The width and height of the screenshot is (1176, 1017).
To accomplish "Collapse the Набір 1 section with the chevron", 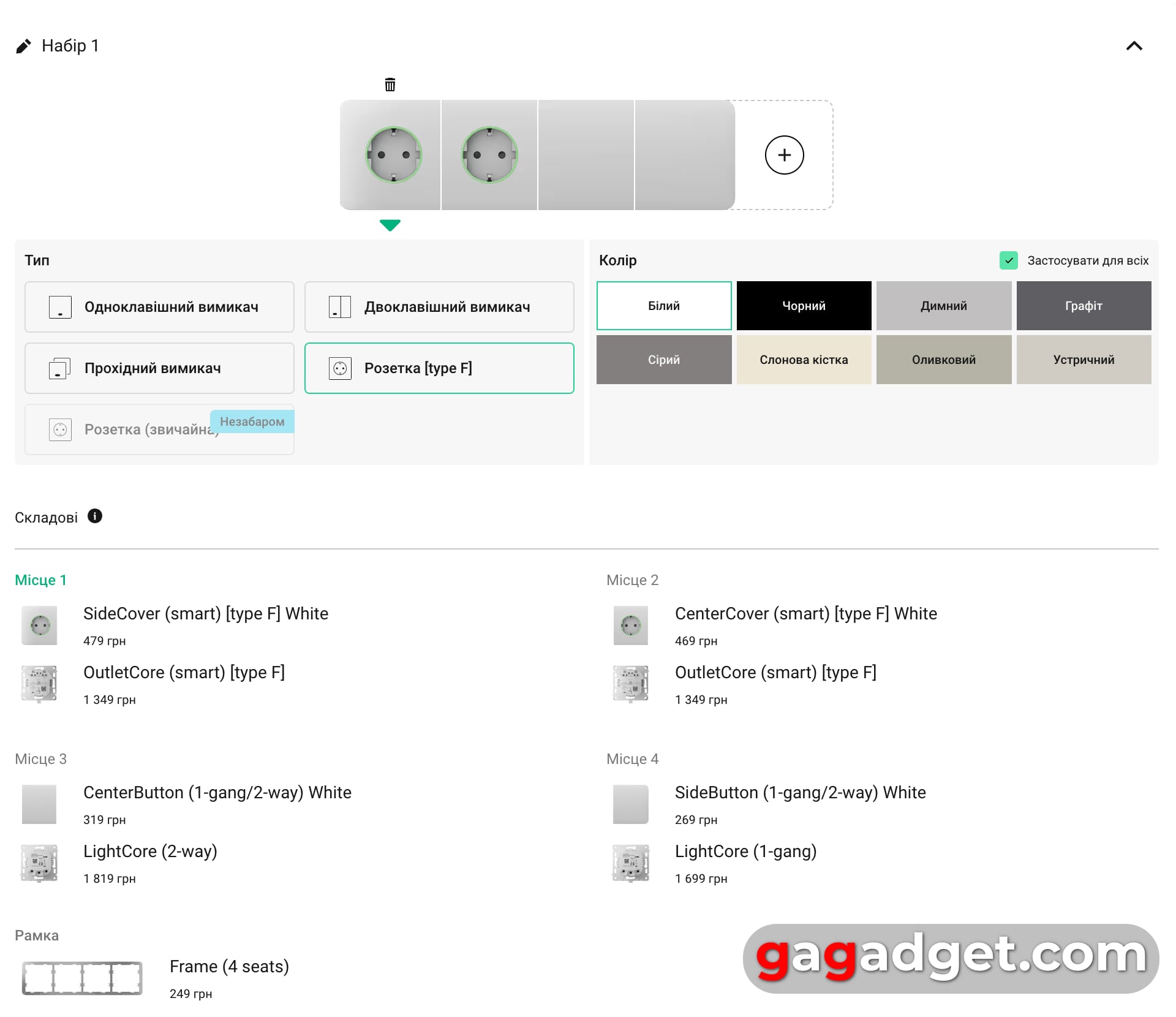I will point(1134,47).
